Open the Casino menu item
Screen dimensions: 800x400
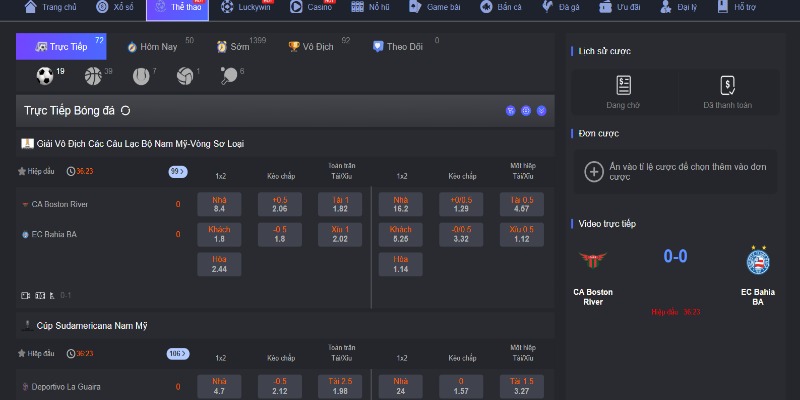coord(312,7)
